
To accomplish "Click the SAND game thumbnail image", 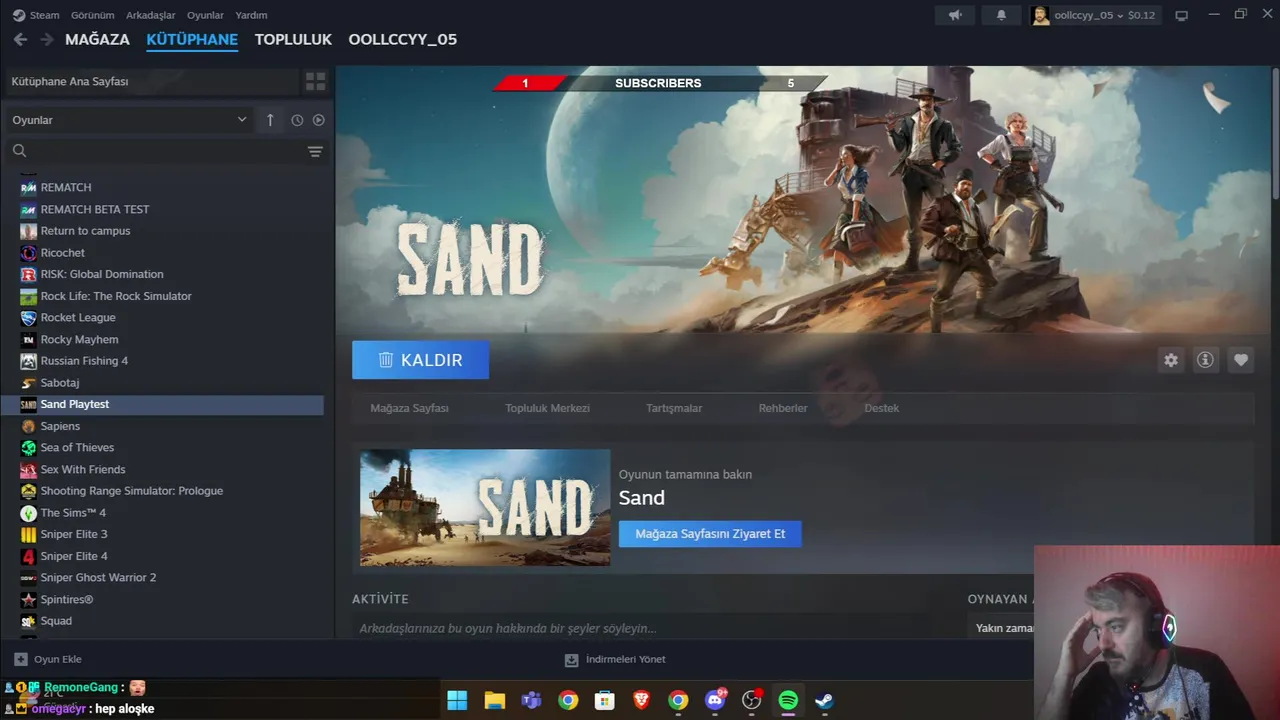I will (x=485, y=508).
